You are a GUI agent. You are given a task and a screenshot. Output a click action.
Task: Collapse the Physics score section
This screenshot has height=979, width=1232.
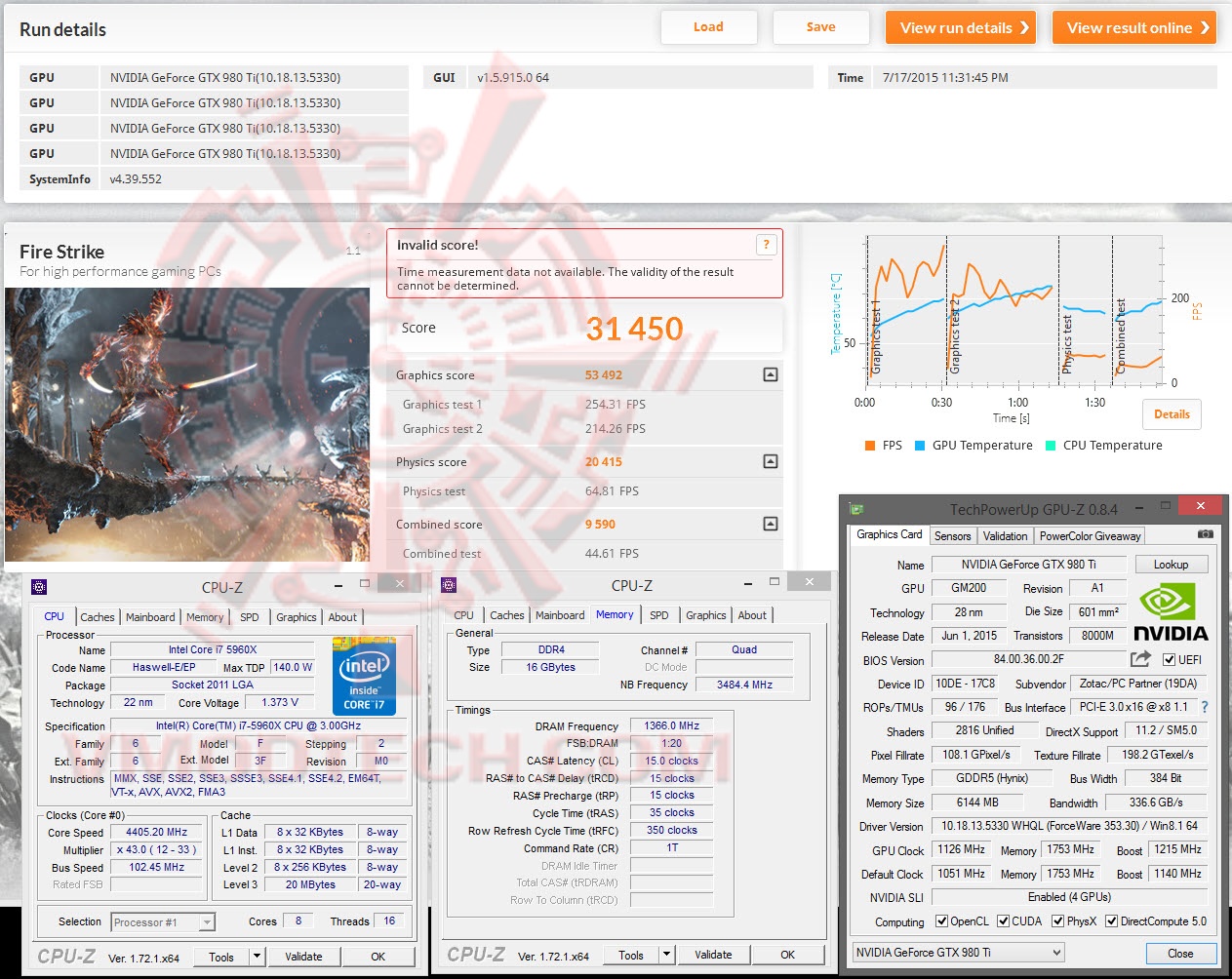pyautogui.click(x=771, y=461)
